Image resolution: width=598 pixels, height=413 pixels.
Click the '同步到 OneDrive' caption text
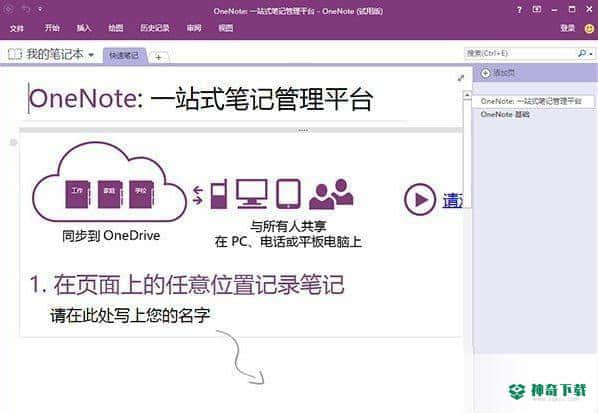(x=111, y=236)
